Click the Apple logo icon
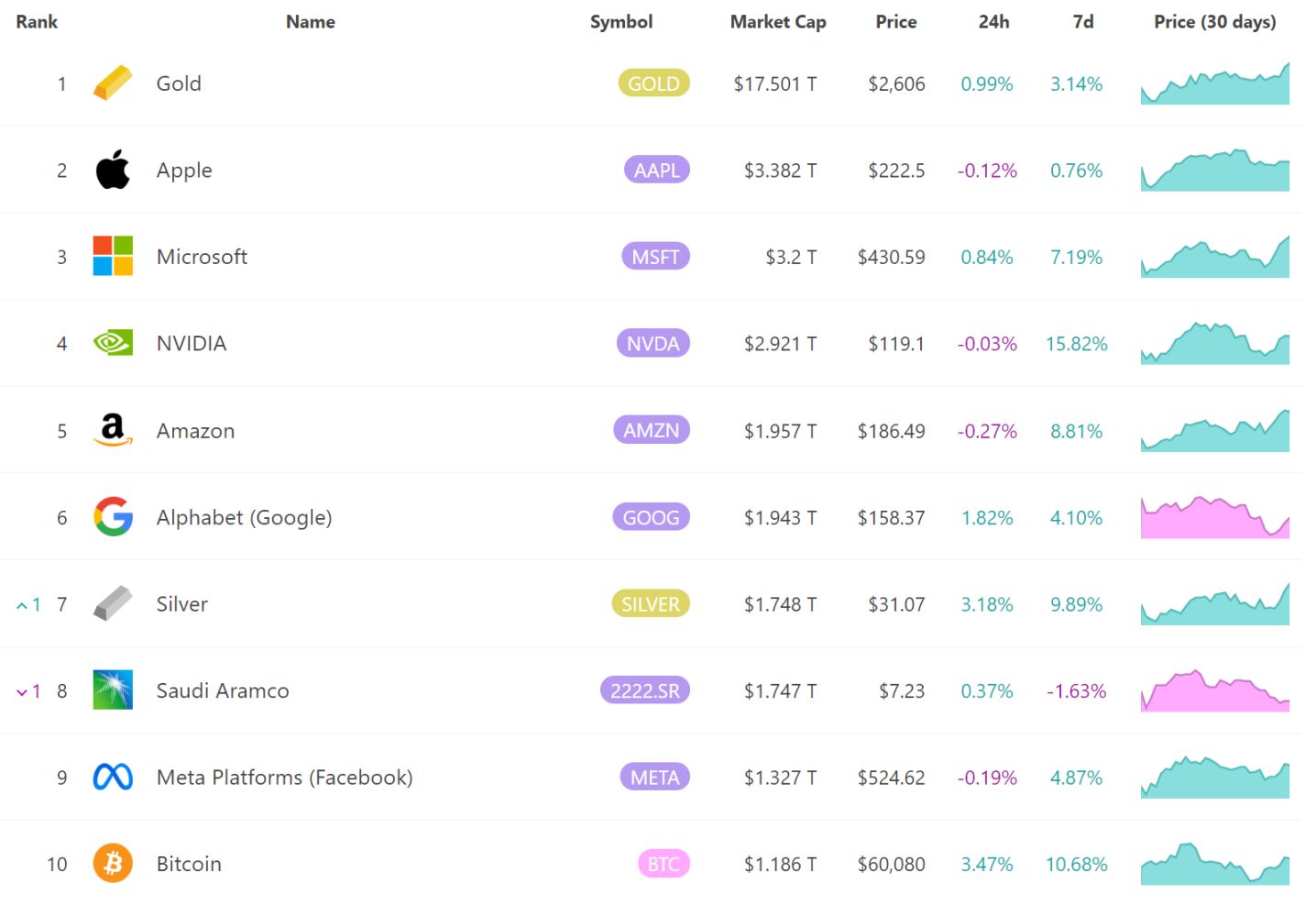The height and width of the screenshot is (905, 1316). [113, 170]
